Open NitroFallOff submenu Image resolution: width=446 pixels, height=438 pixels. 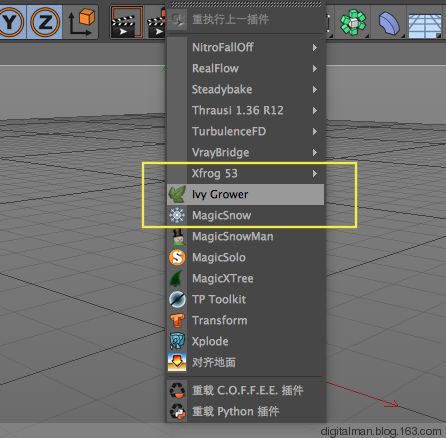click(x=245, y=47)
